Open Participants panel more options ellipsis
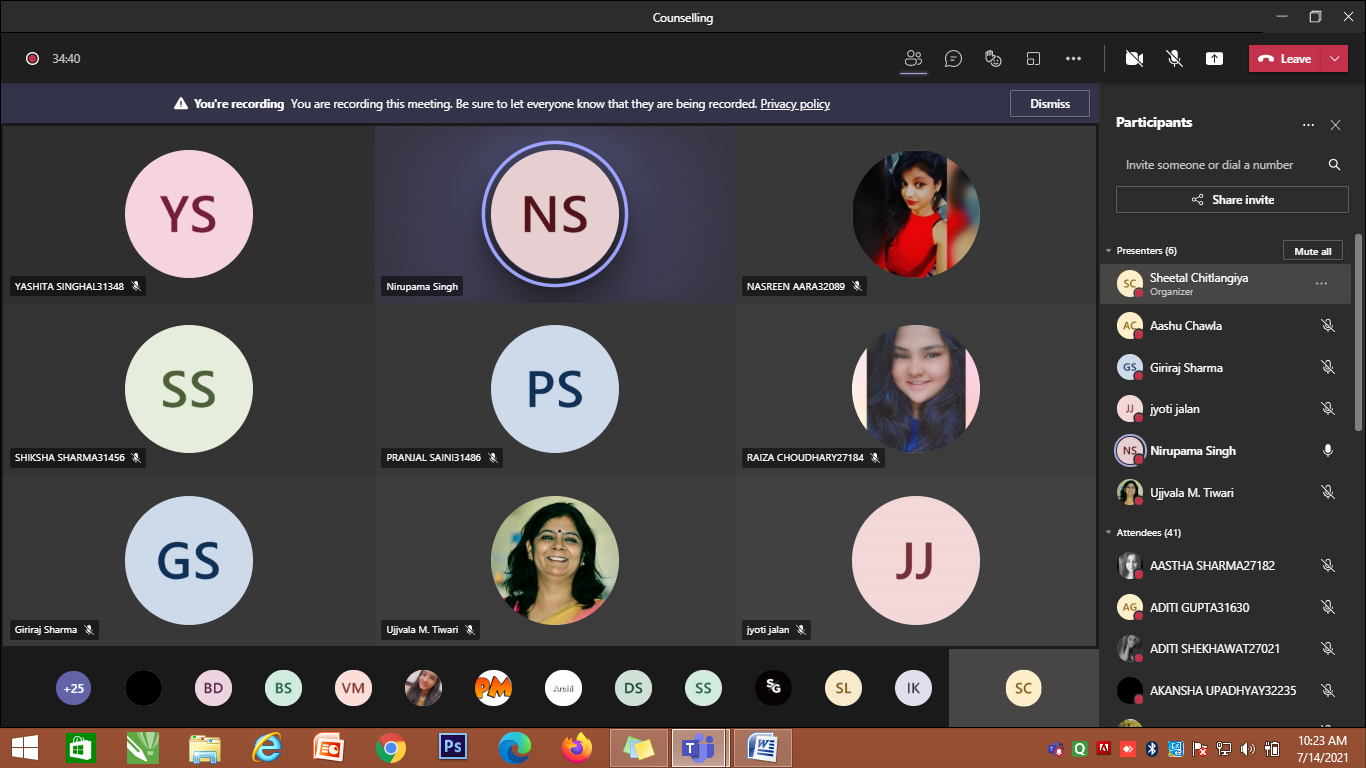This screenshot has height=768, width=1366. pos(1308,125)
